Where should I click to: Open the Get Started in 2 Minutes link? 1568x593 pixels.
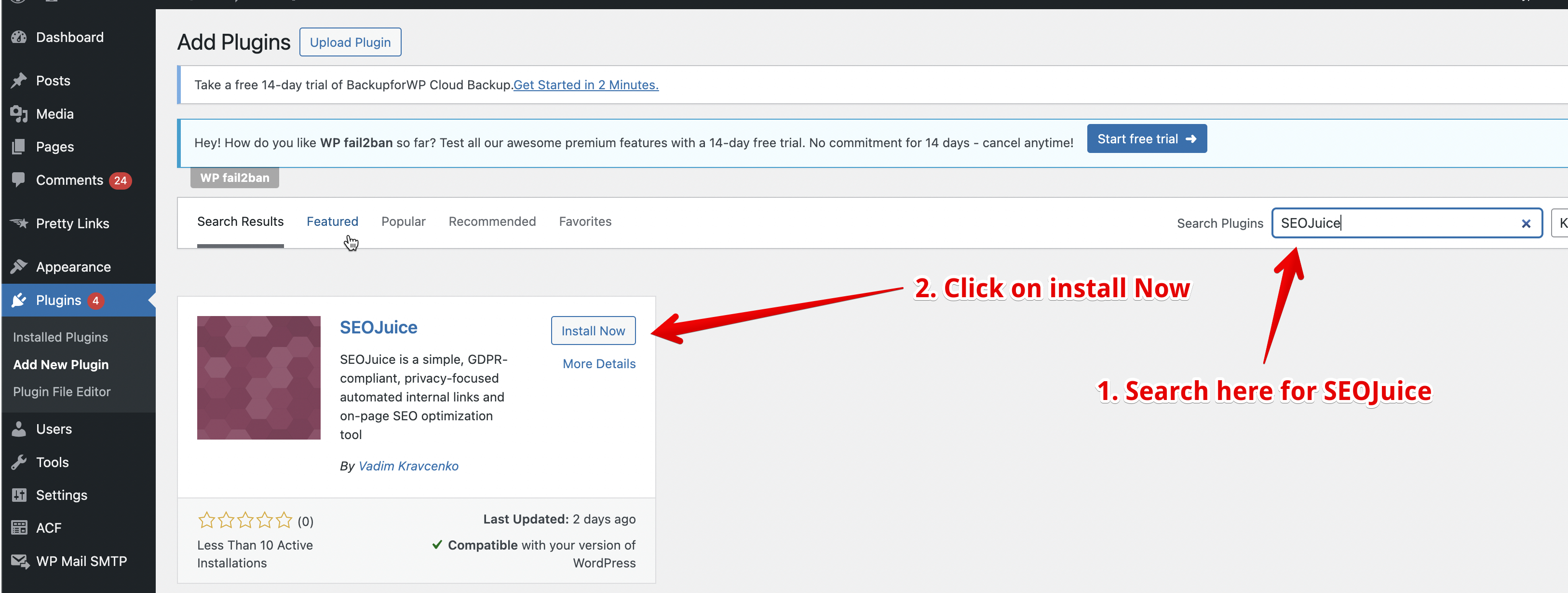click(x=585, y=84)
